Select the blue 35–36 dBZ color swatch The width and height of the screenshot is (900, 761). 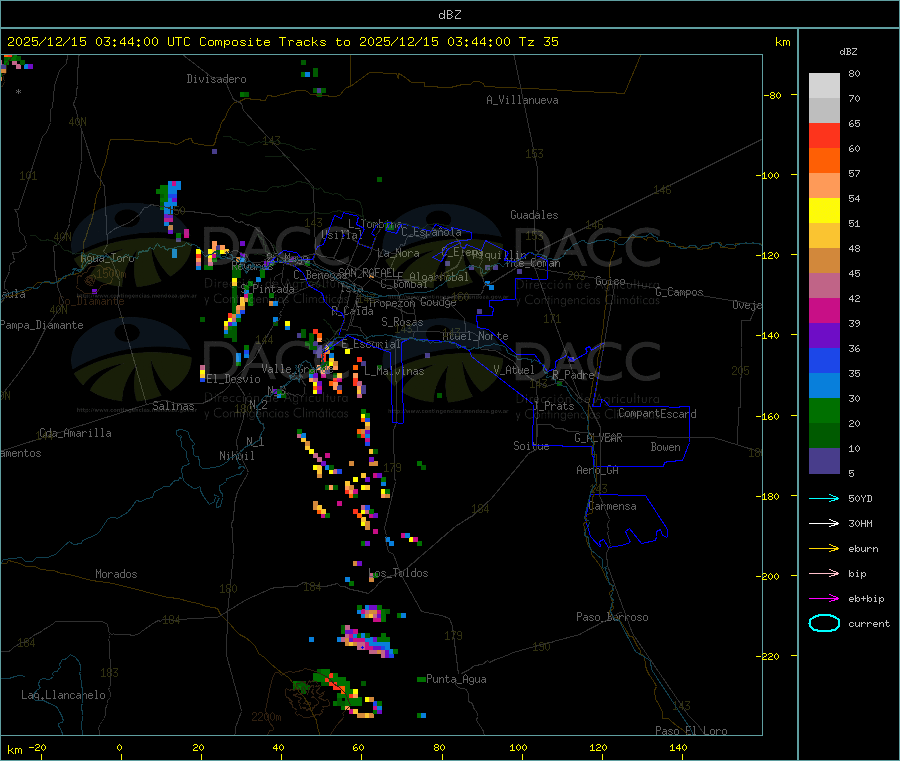coord(824,360)
